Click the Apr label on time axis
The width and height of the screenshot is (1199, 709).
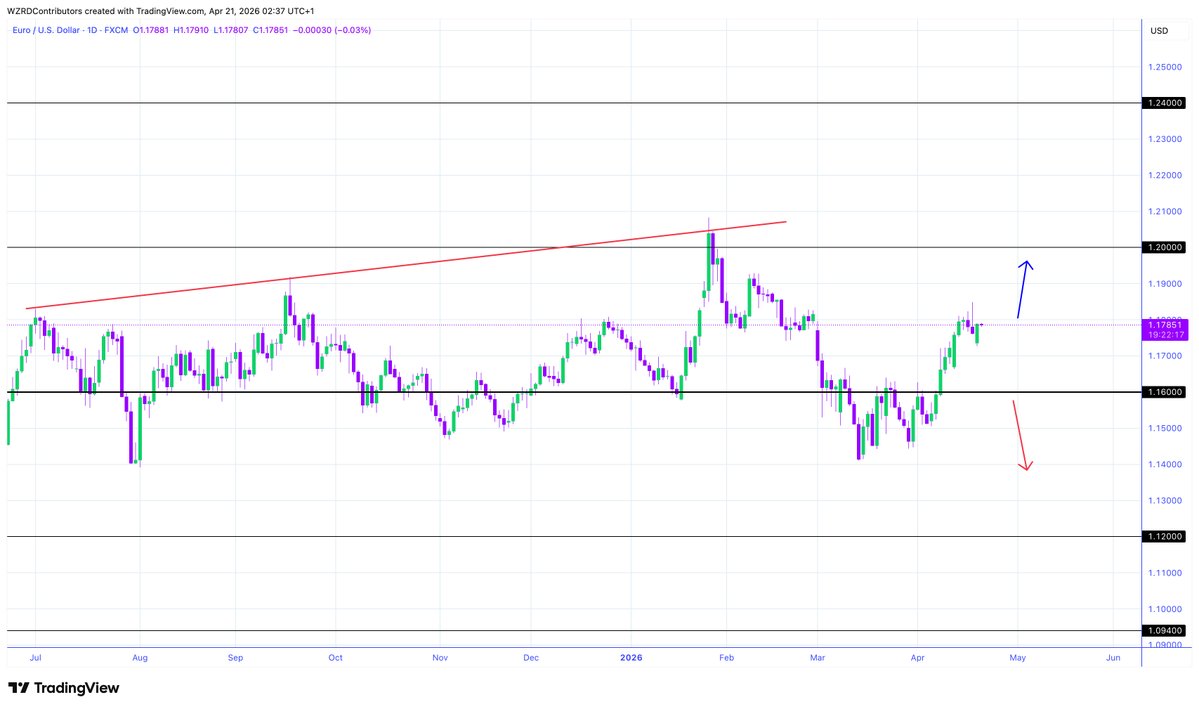[918, 658]
